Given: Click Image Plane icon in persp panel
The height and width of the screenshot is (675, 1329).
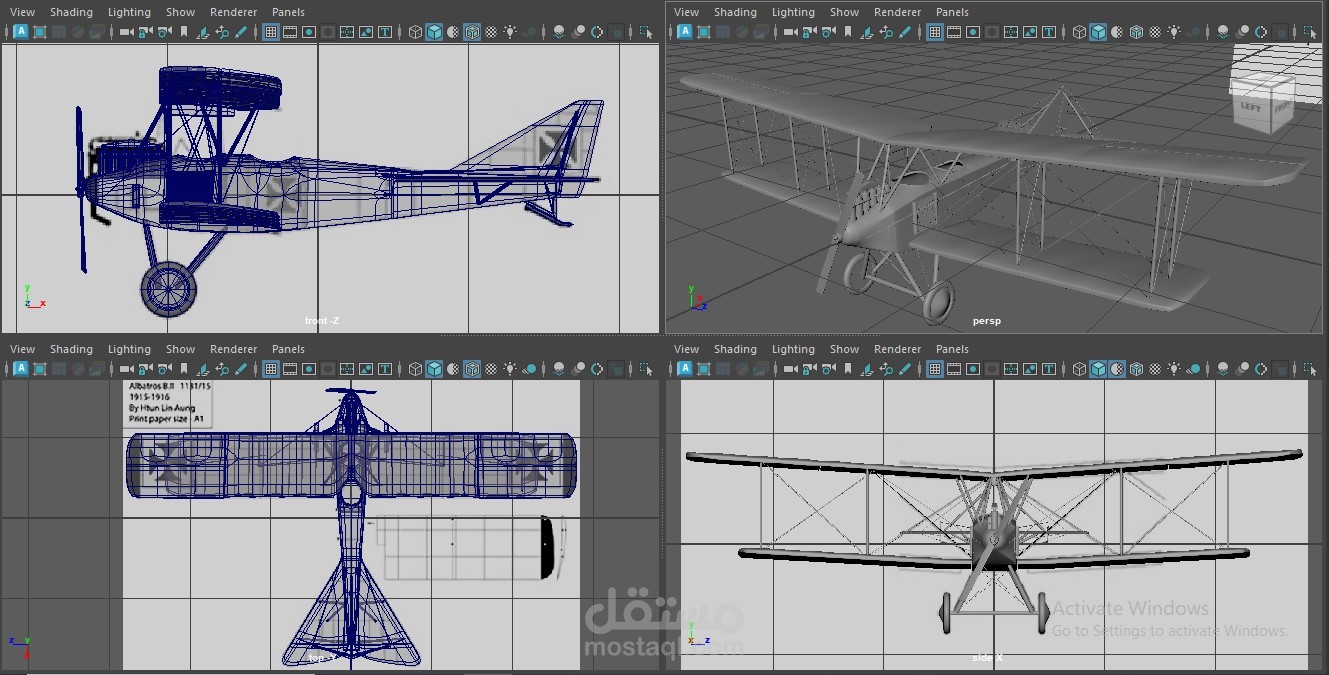Looking at the screenshot, I should pos(866,32).
